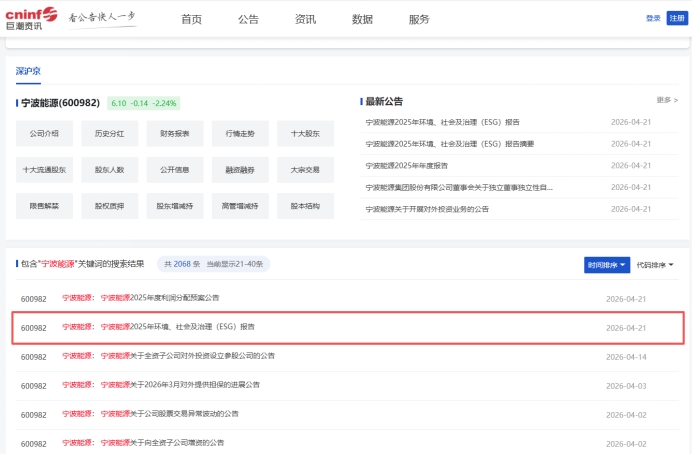Image resolution: width=693 pixels, height=455 pixels.
Task: Open 公司介绍 for 宁波能源
Action: pos(44,133)
